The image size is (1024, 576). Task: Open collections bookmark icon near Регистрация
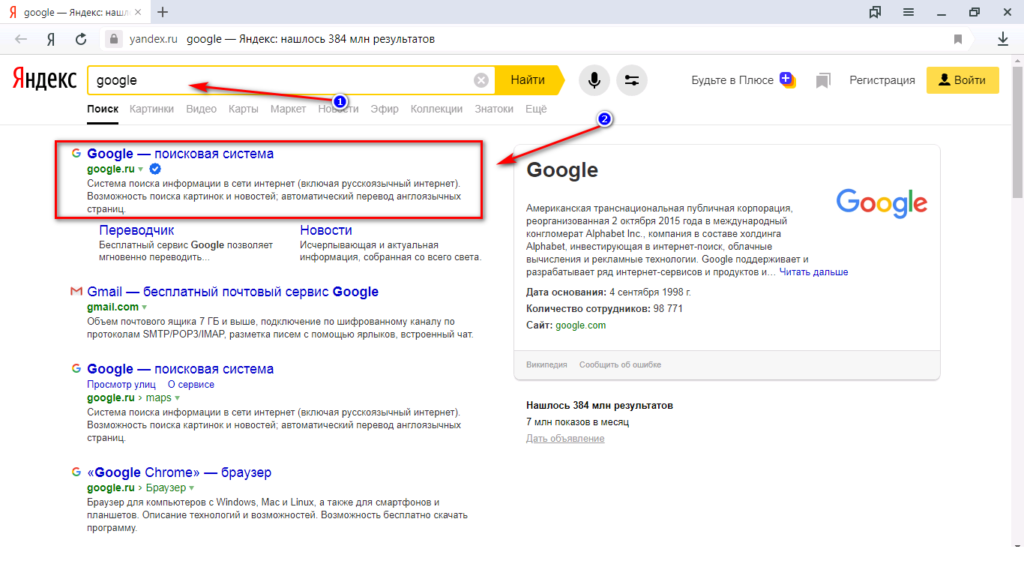[823, 80]
